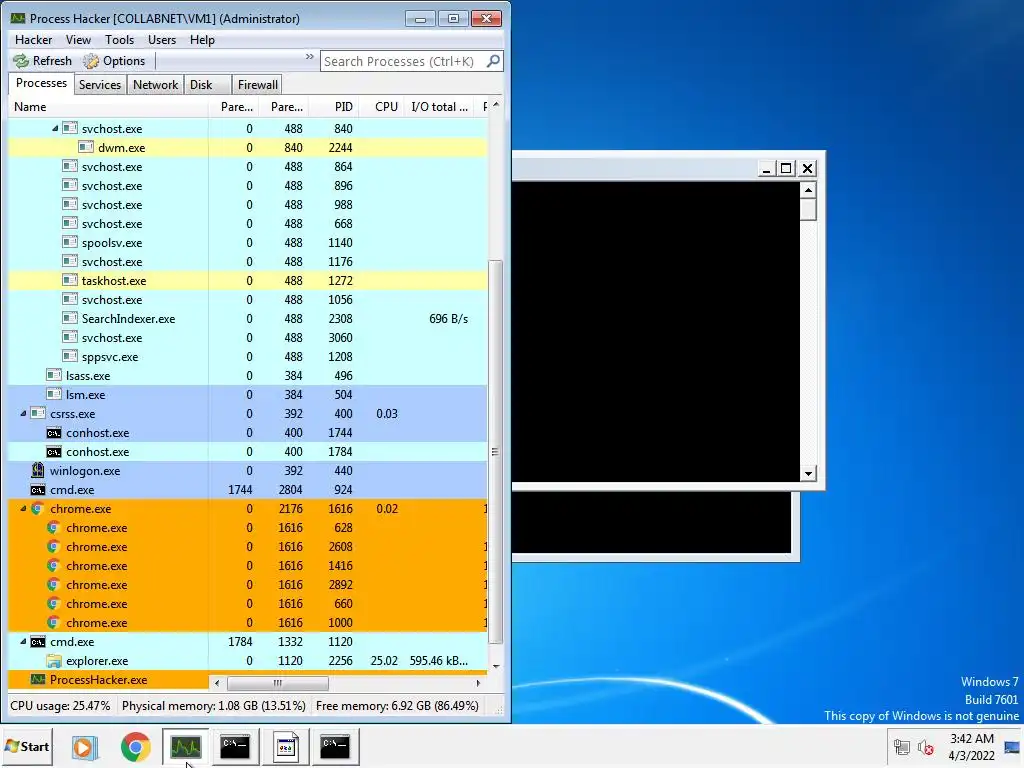This screenshot has width=1024, height=768.
Task: Switch to the Firewall tab
Action: point(257,85)
